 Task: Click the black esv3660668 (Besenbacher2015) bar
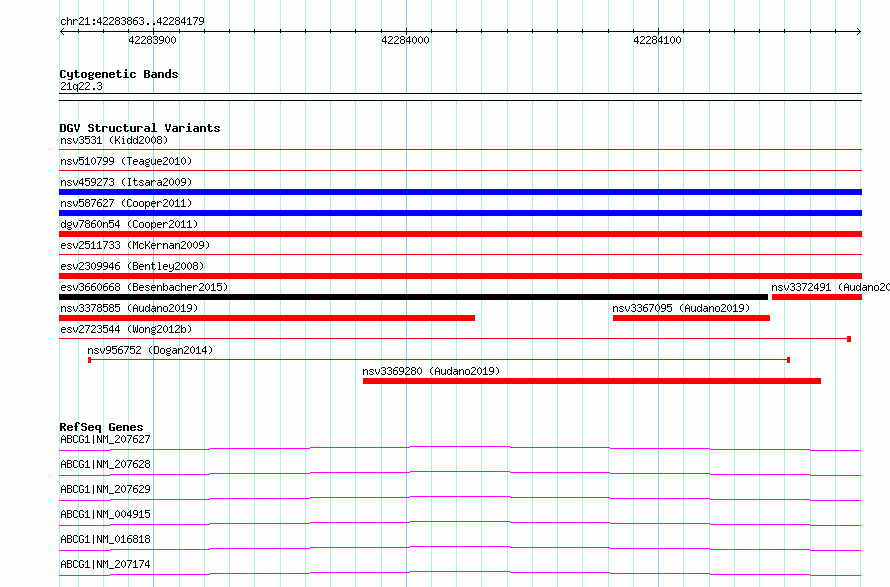coord(413,297)
